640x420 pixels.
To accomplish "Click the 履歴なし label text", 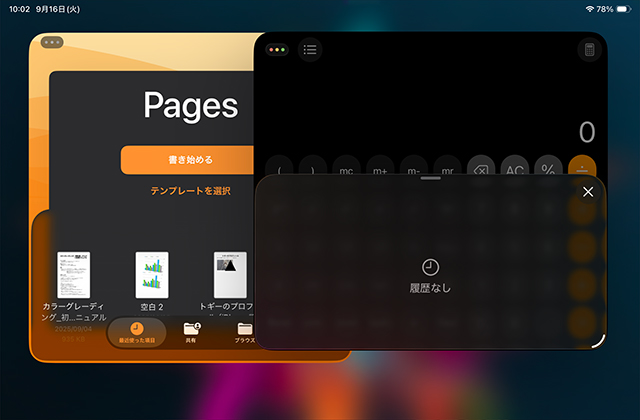I will (x=430, y=288).
